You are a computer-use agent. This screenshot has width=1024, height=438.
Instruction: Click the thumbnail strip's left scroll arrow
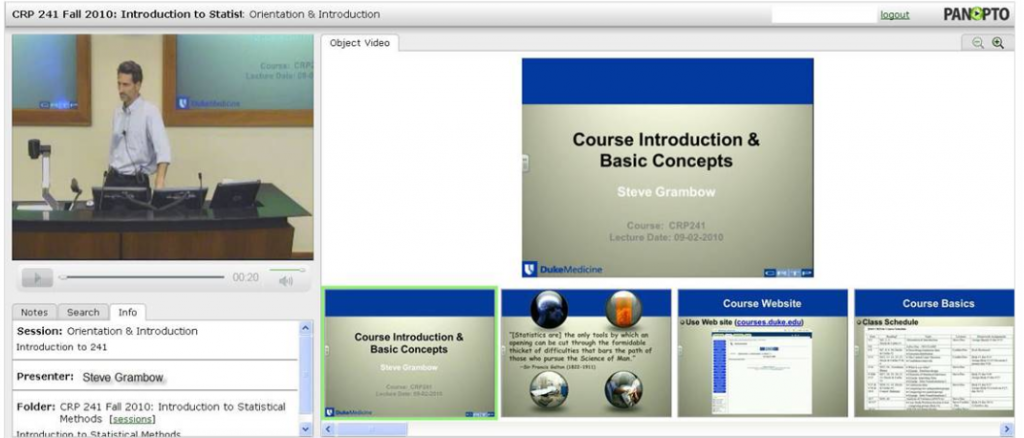click(327, 429)
